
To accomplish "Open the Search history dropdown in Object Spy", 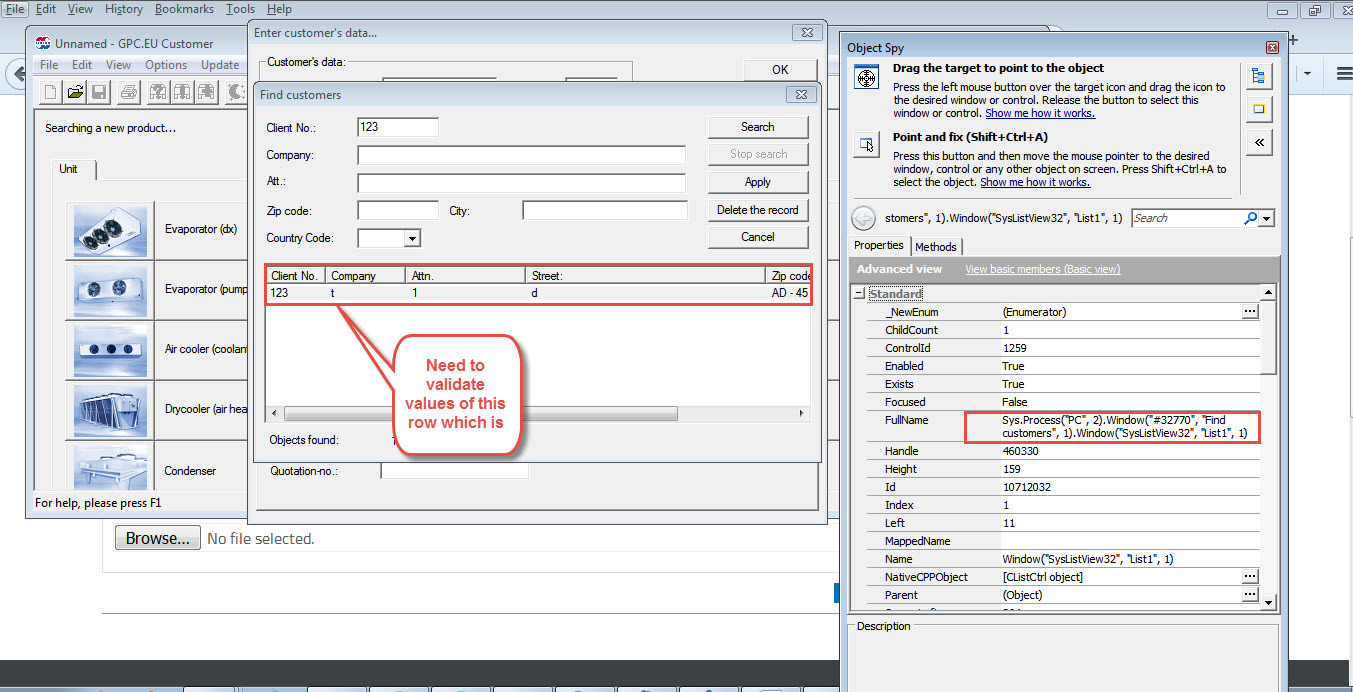I will tap(1265, 218).
